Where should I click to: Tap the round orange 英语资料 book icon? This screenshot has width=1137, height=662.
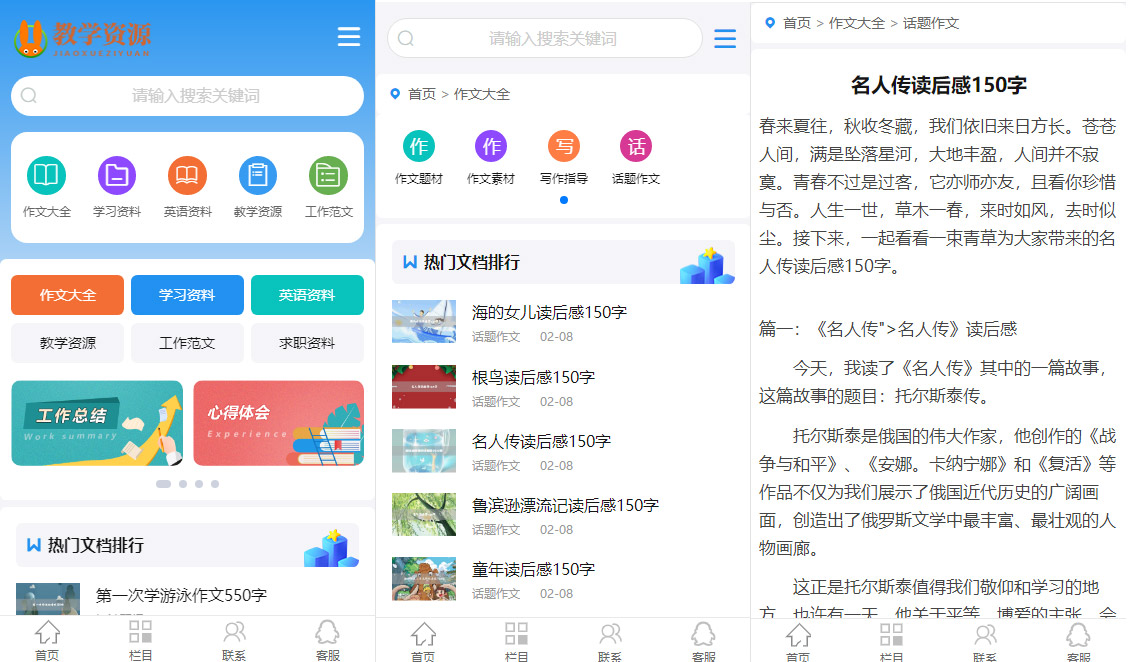[x=187, y=176]
